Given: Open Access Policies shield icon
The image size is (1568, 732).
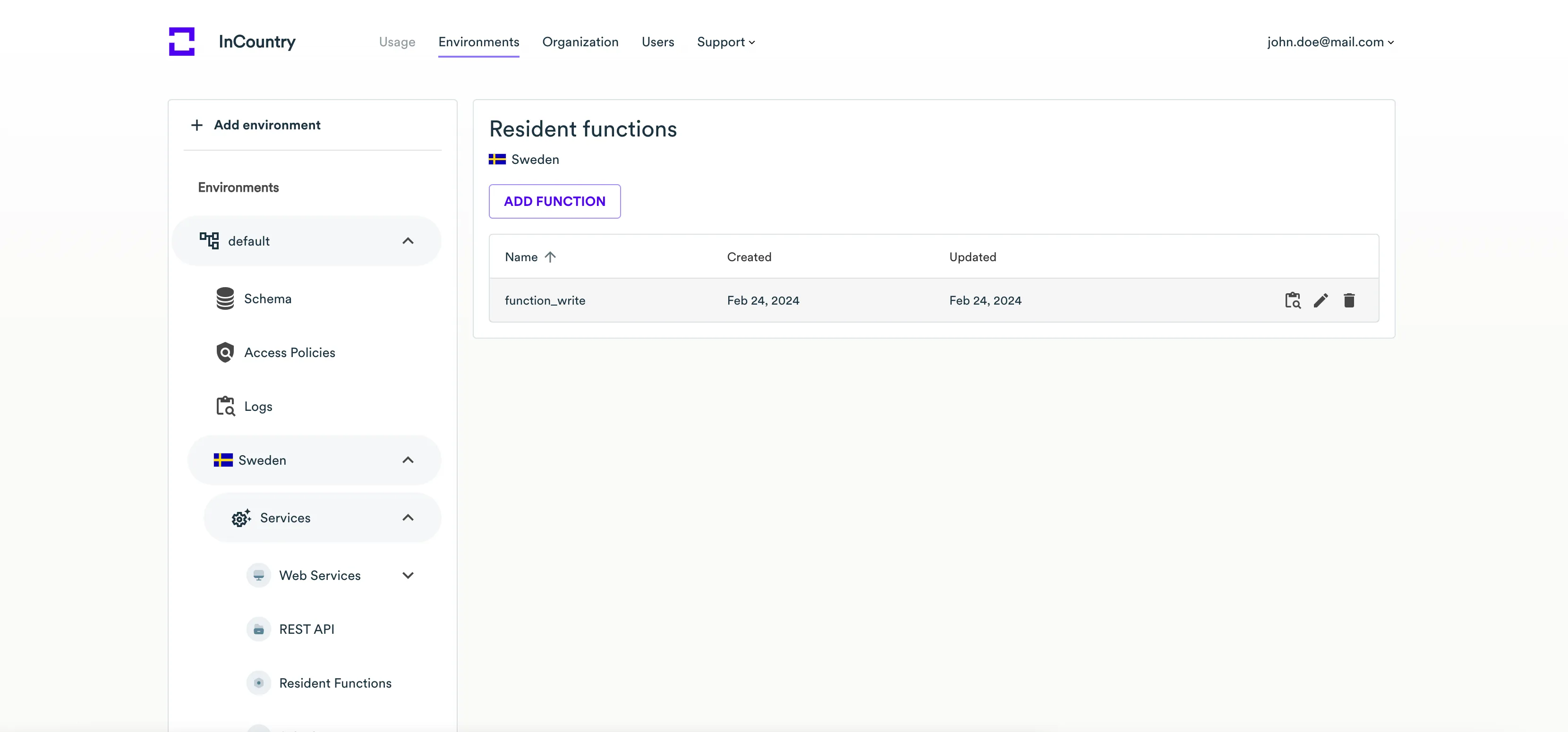Looking at the screenshot, I should pyautogui.click(x=225, y=352).
